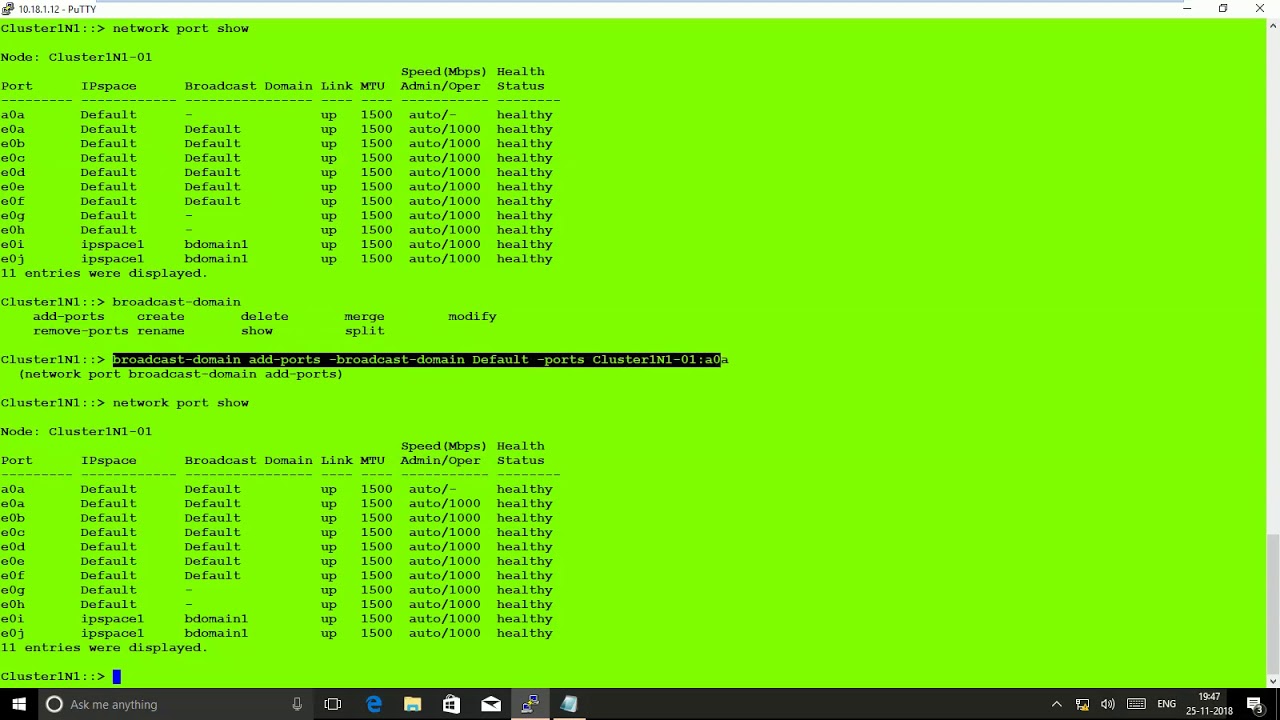Click 'remove-ports' in the command options list
This screenshot has height=720, width=1280.
coord(80,331)
